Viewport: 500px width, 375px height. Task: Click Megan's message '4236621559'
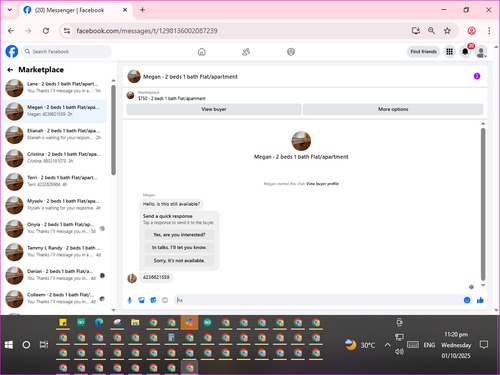[x=156, y=277]
